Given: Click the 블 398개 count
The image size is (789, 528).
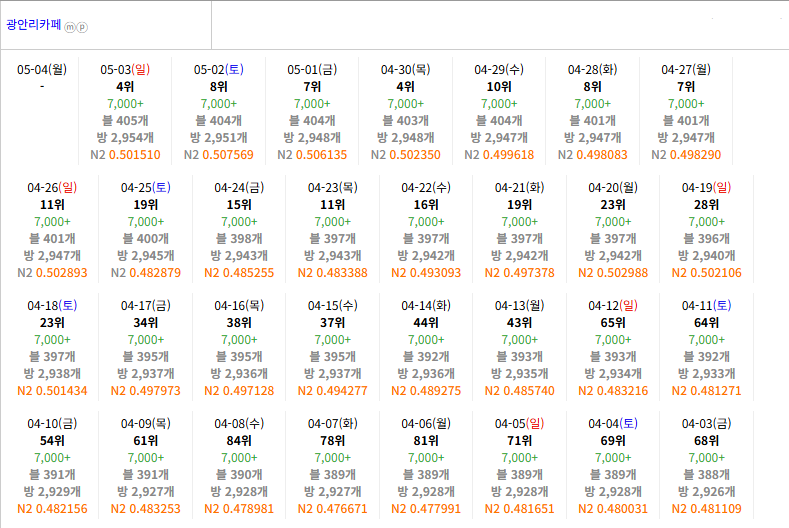Looking at the screenshot, I should [x=239, y=239].
